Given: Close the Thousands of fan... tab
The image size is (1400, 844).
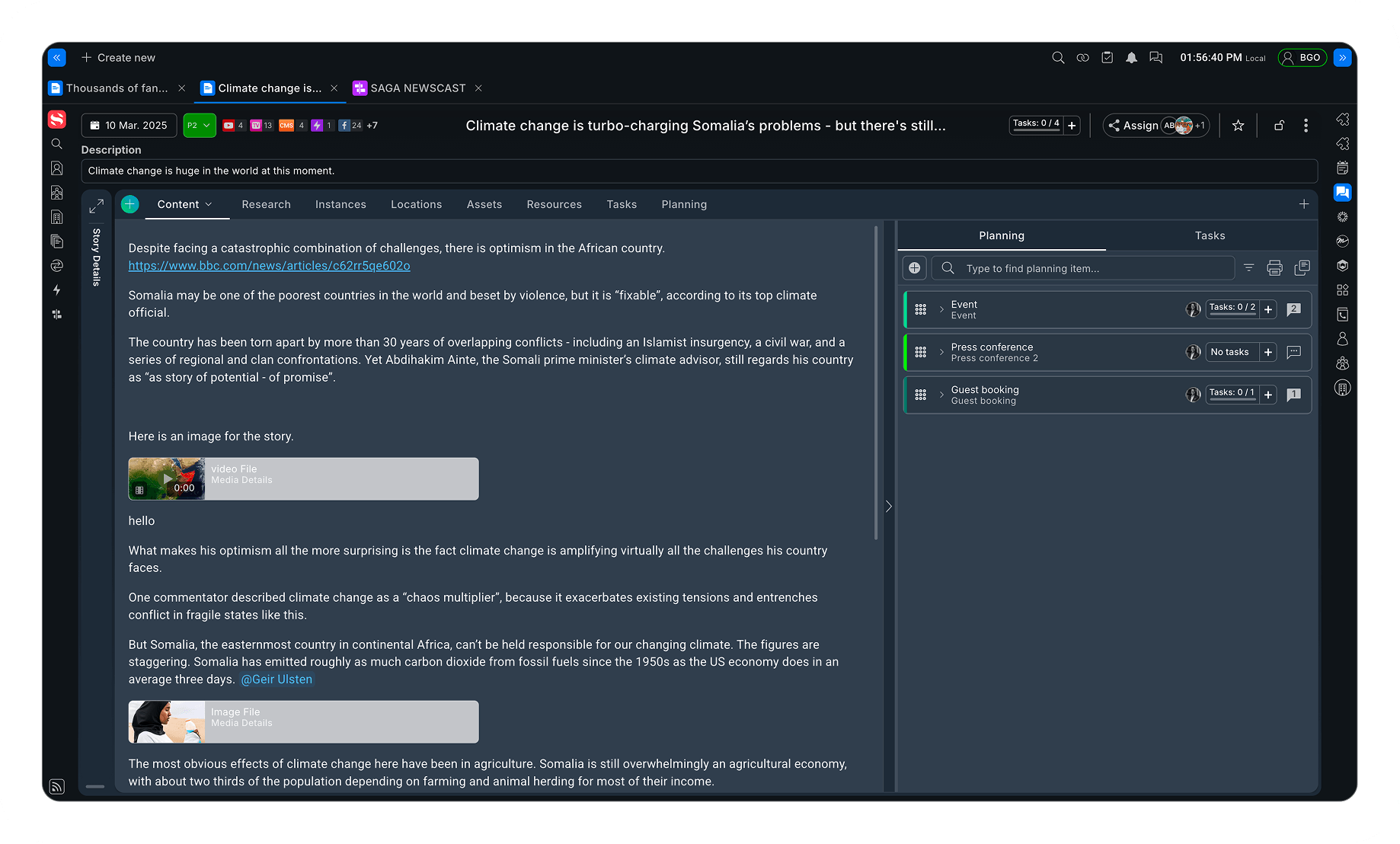Looking at the screenshot, I should coord(181,88).
